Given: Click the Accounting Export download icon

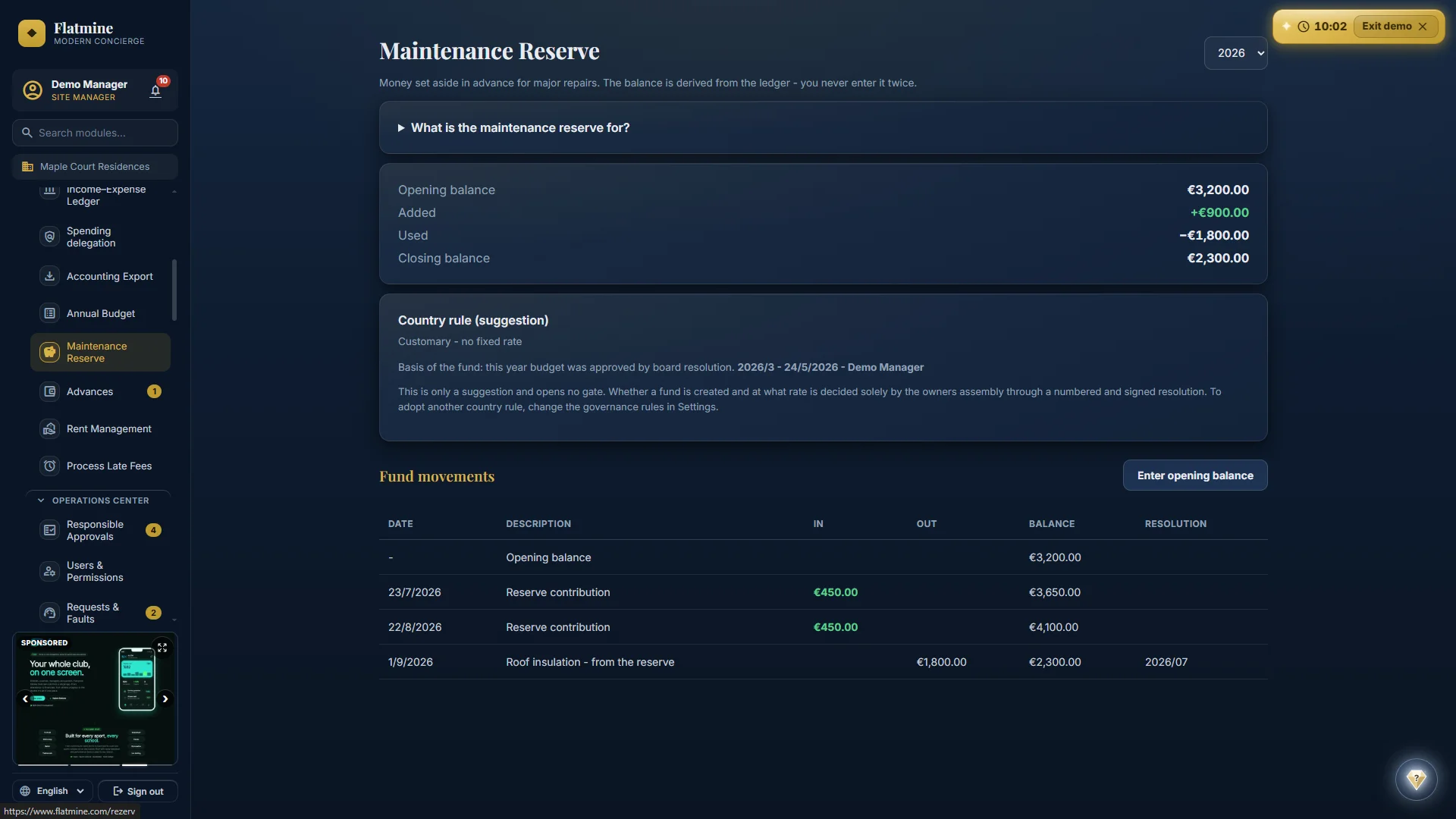Looking at the screenshot, I should point(49,276).
